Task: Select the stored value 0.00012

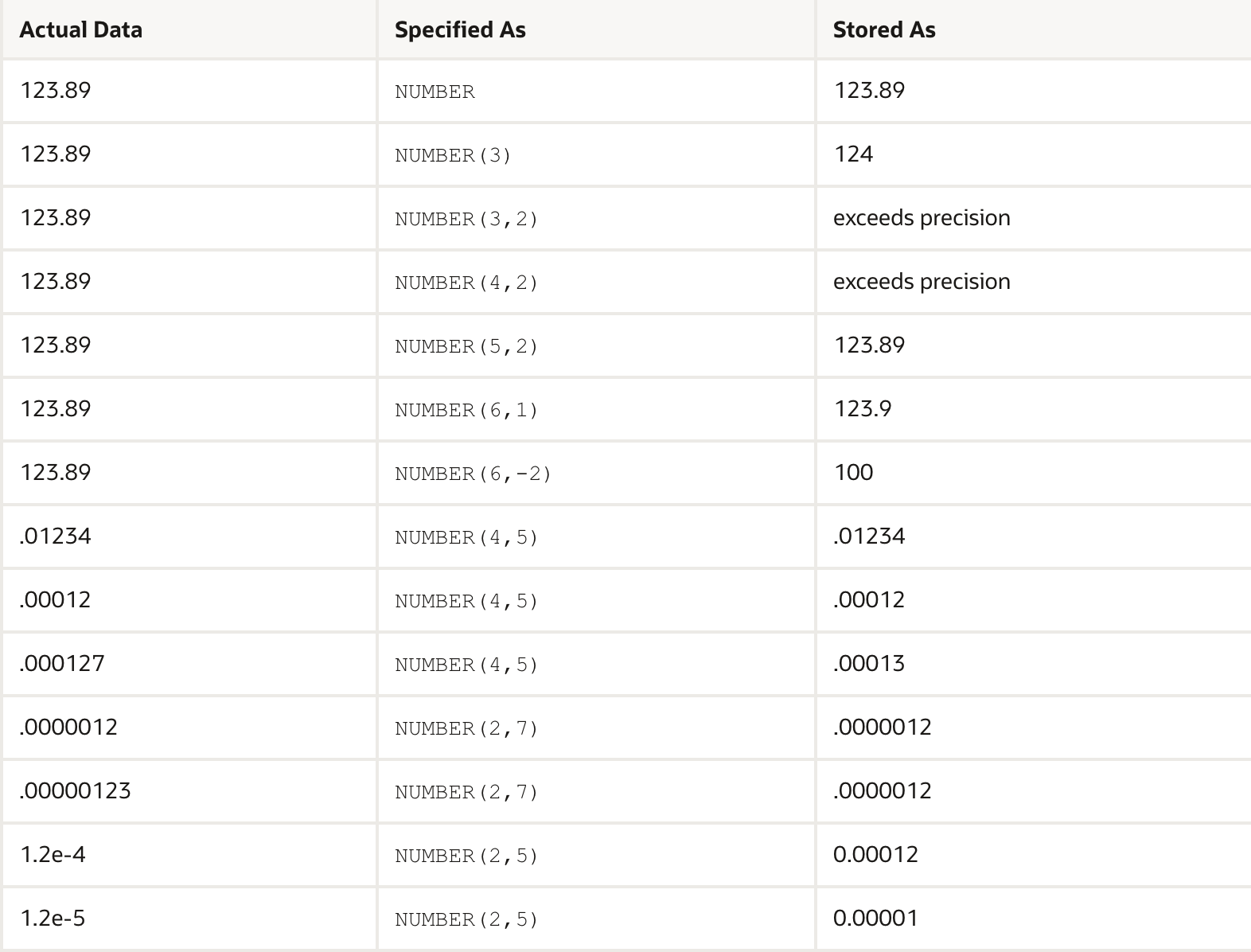Action: 875,854
